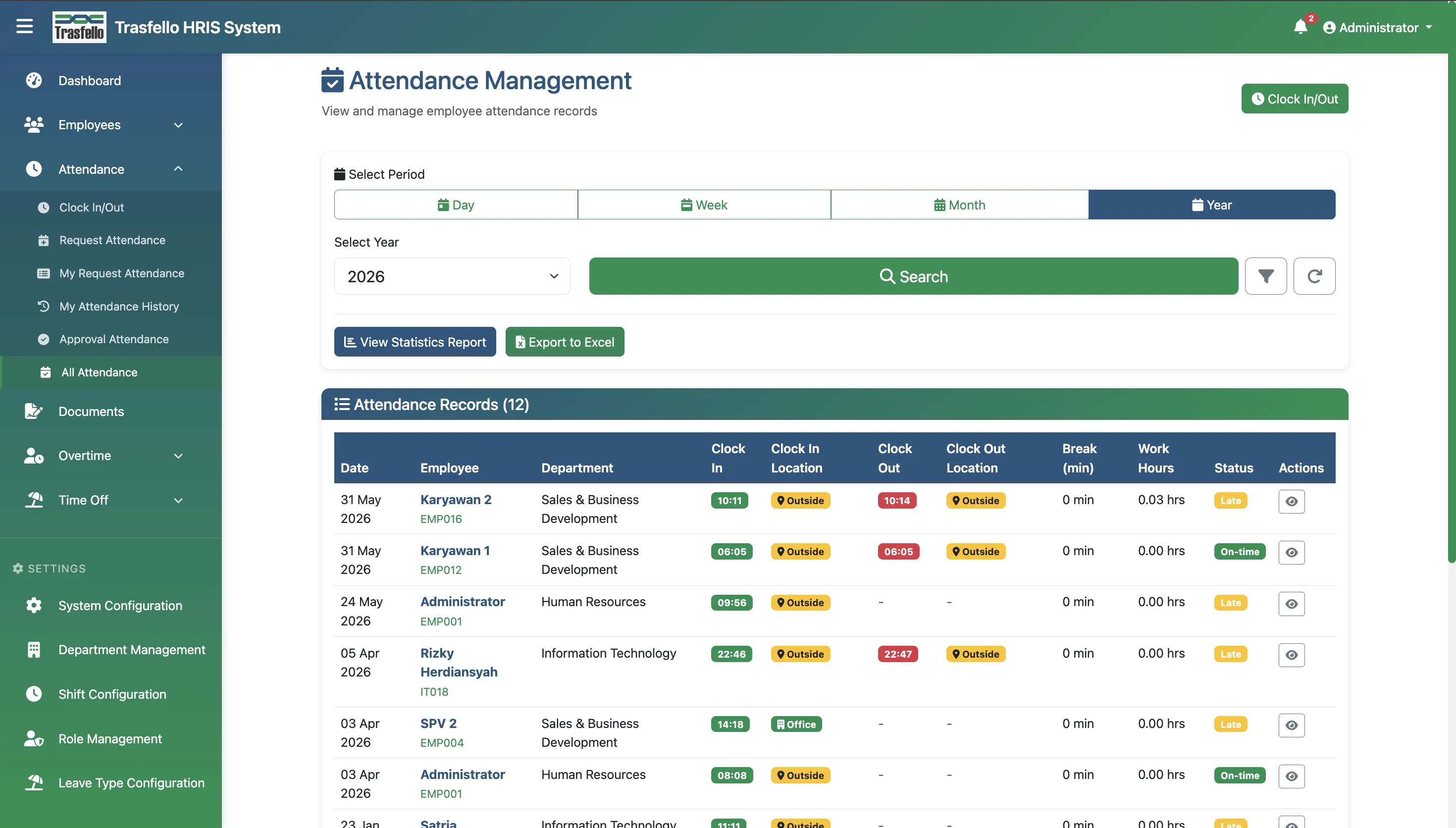Click the Role Management user-shield icon
Image resolution: width=1456 pixels, height=828 pixels.
coord(34,739)
